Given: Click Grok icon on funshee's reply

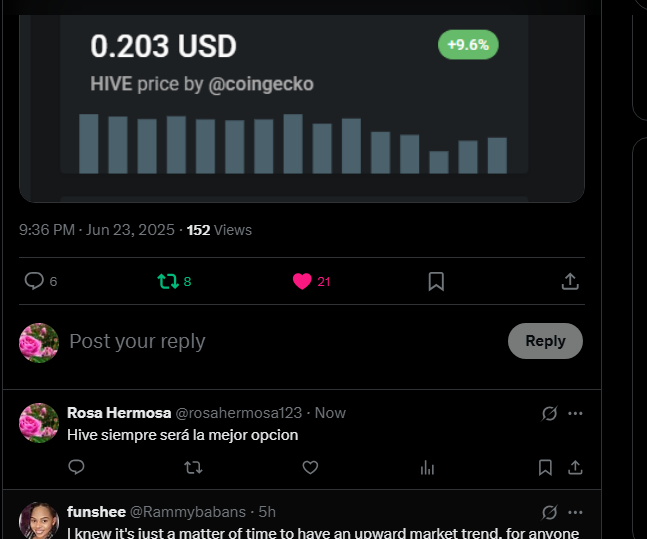Looking at the screenshot, I should [x=550, y=512].
